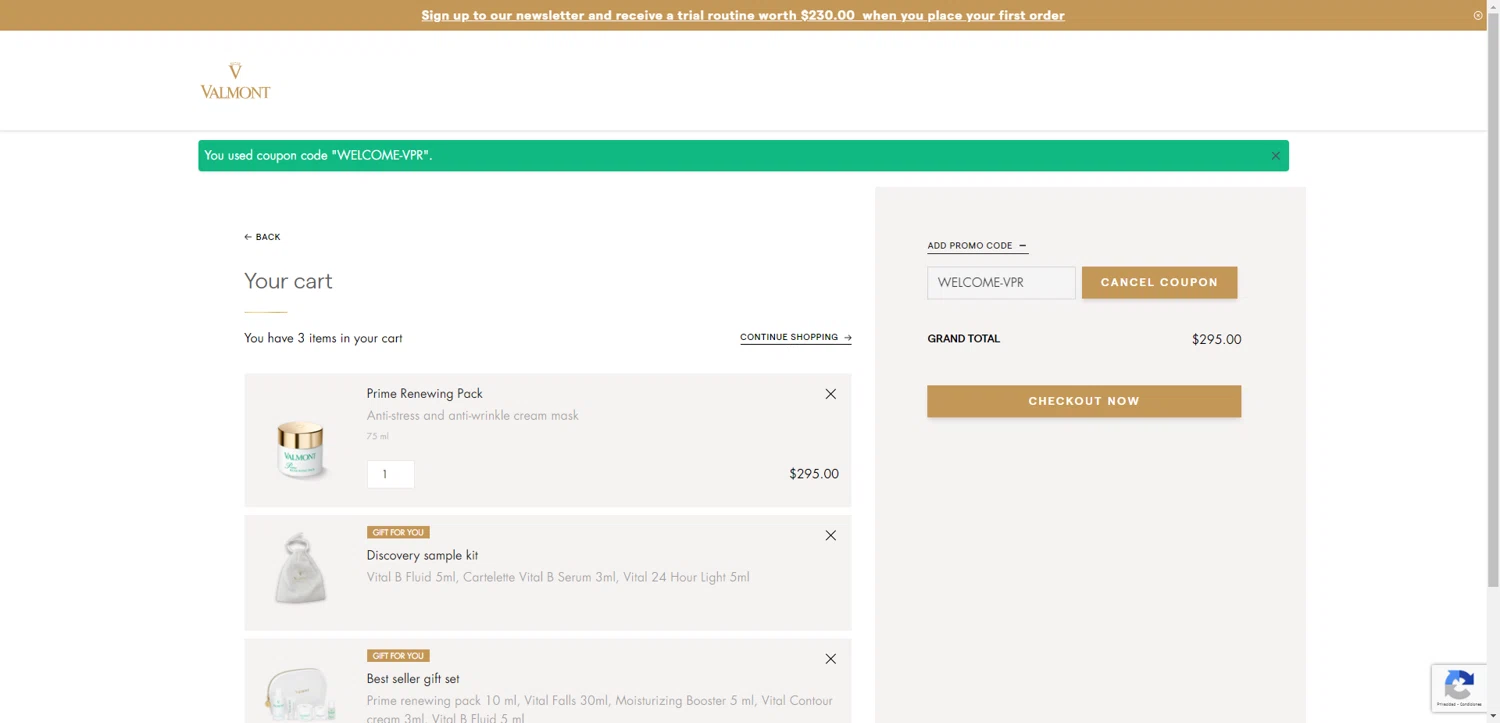Click the Gift For You badge on Best seller set
The width and height of the screenshot is (1500, 723).
pos(398,656)
